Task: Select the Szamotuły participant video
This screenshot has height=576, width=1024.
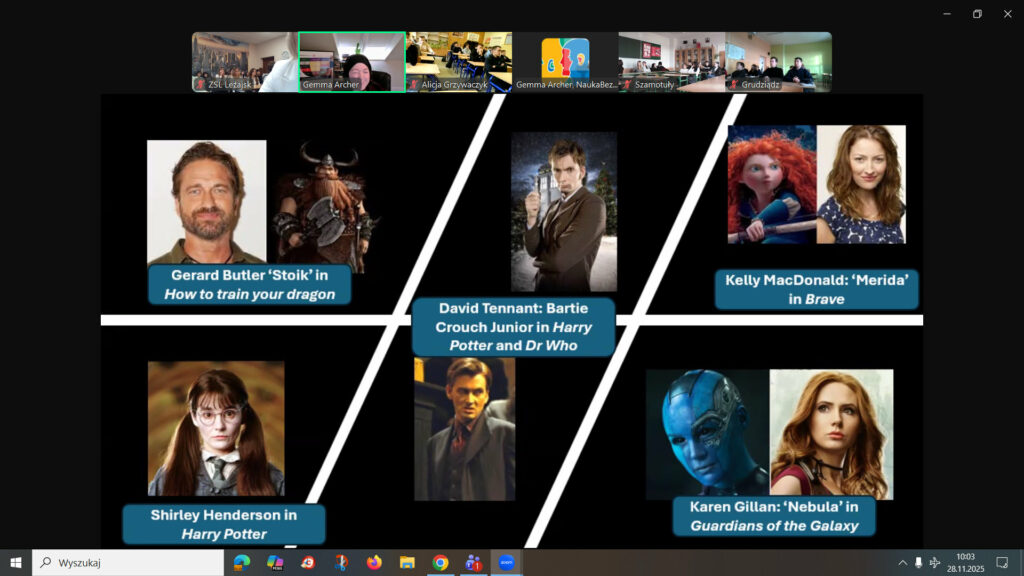Action: coord(672,62)
